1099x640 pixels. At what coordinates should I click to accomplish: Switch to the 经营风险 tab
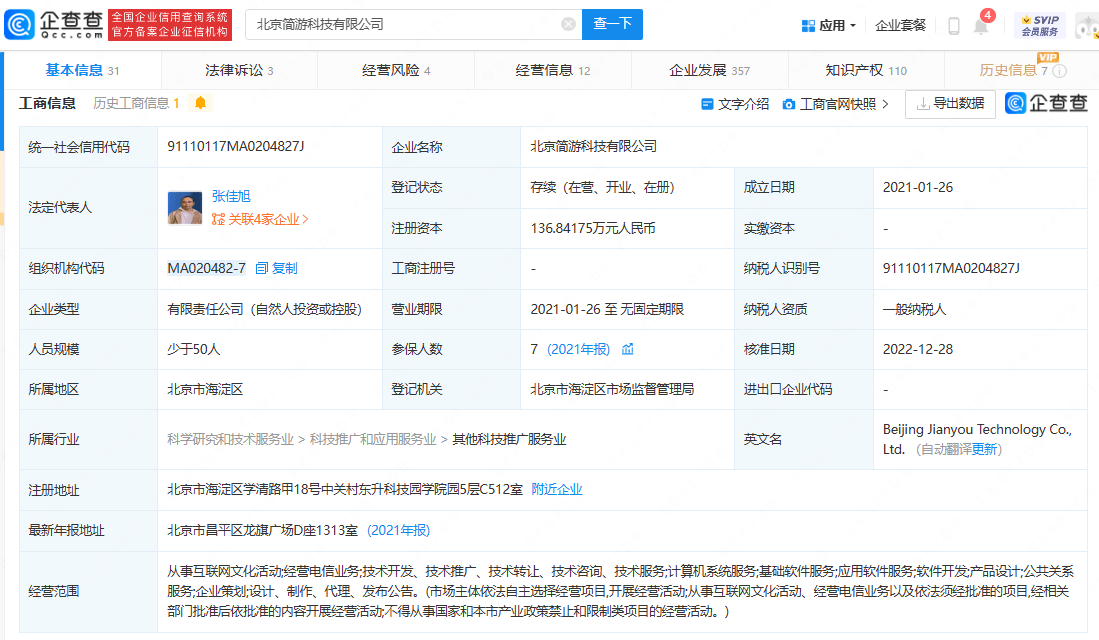[396, 70]
